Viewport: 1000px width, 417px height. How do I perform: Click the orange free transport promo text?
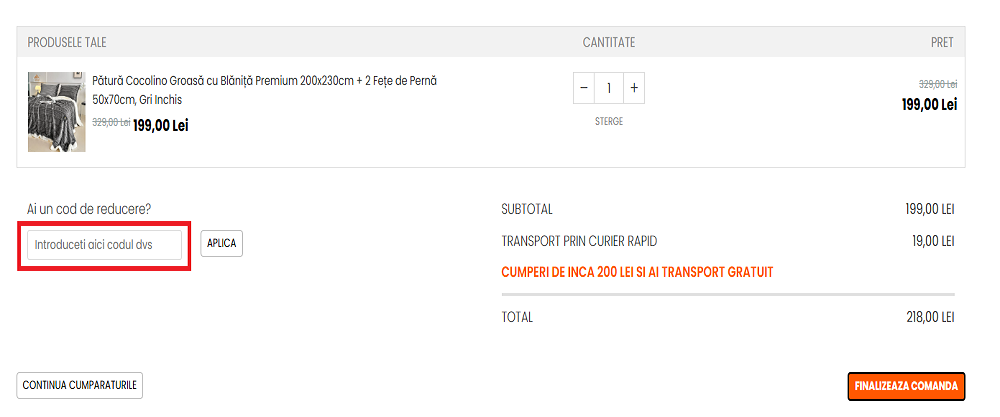tap(637, 272)
